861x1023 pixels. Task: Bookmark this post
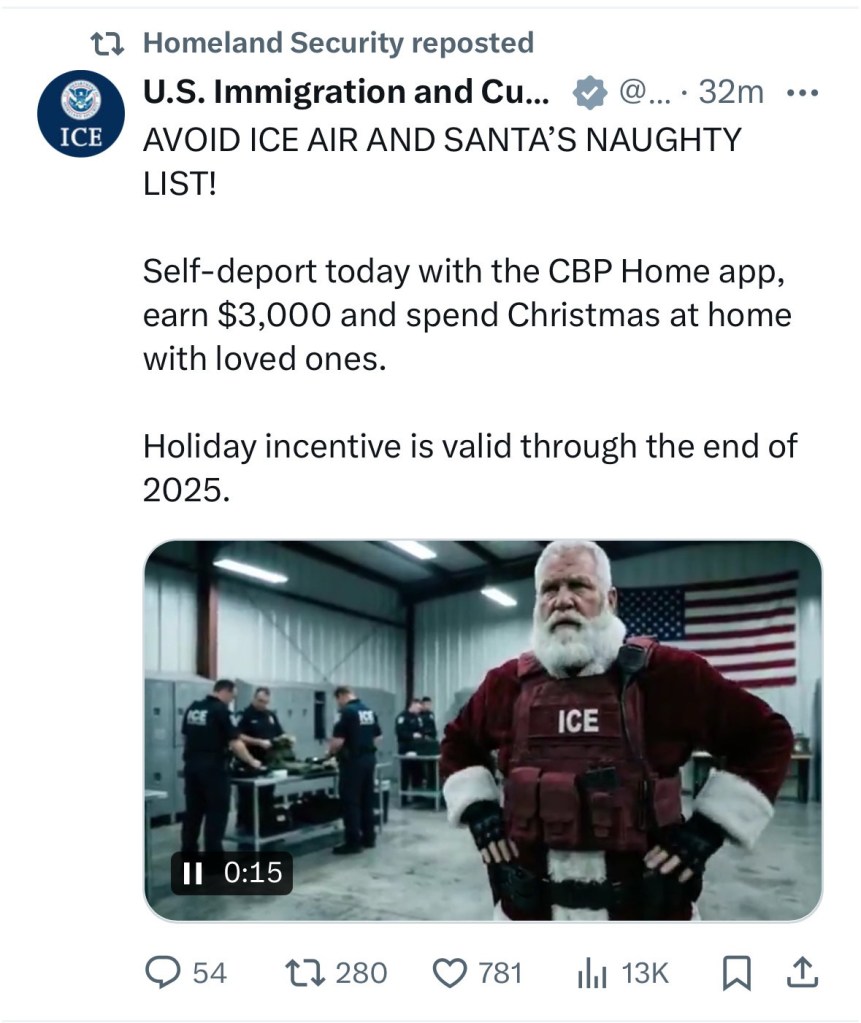point(738,972)
